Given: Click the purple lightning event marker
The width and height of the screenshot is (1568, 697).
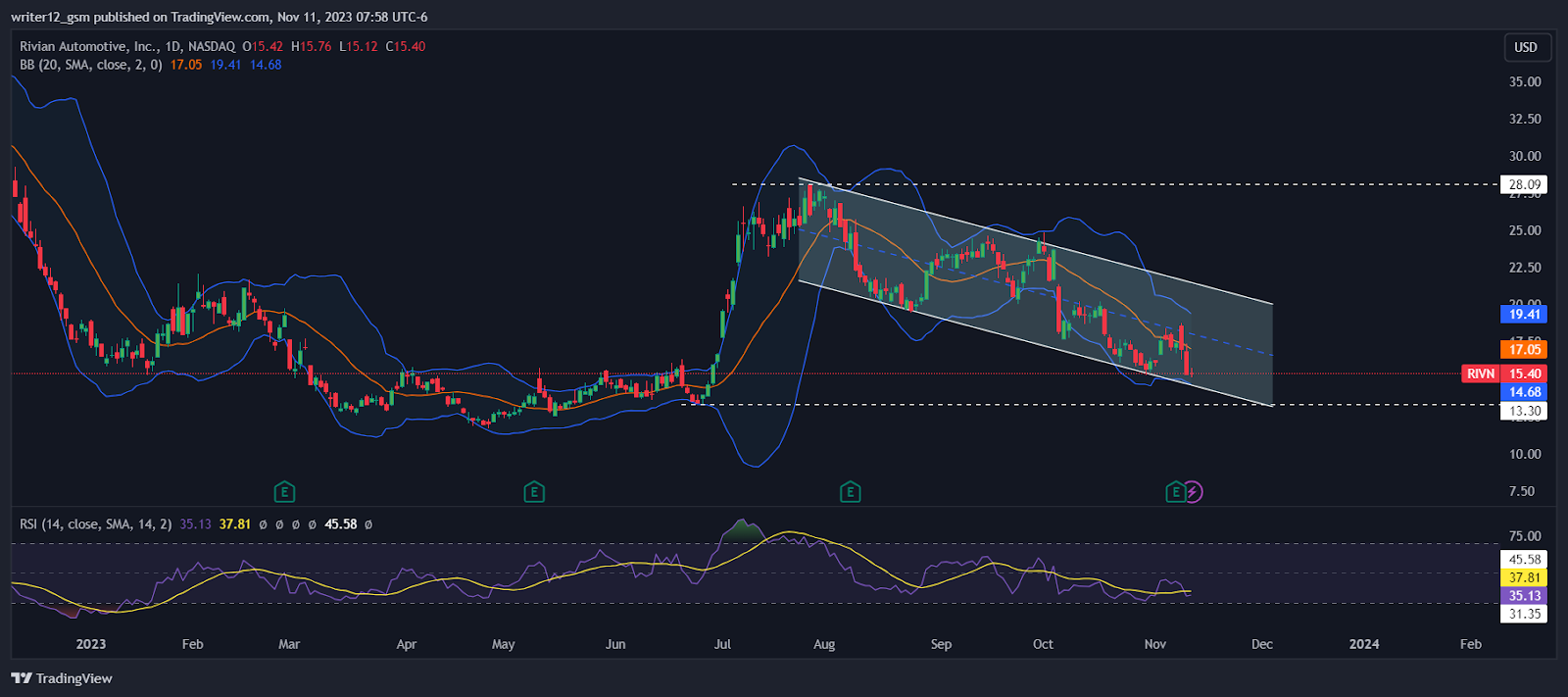Looking at the screenshot, I should tap(1193, 492).
